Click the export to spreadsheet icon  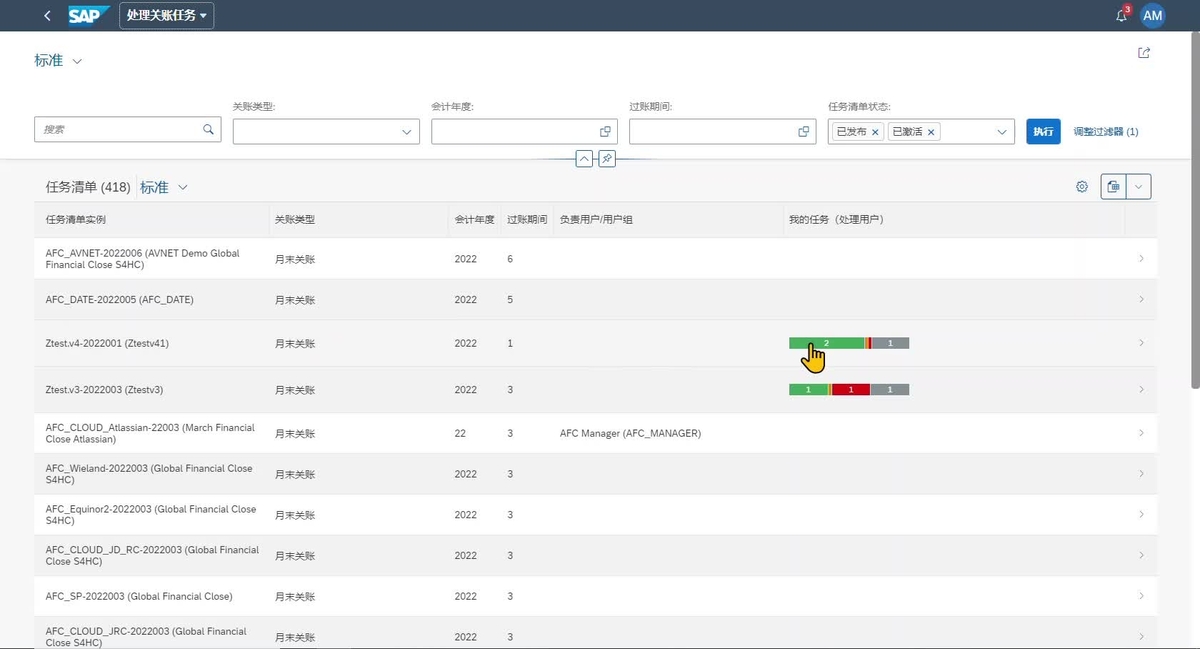[x=1114, y=187]
